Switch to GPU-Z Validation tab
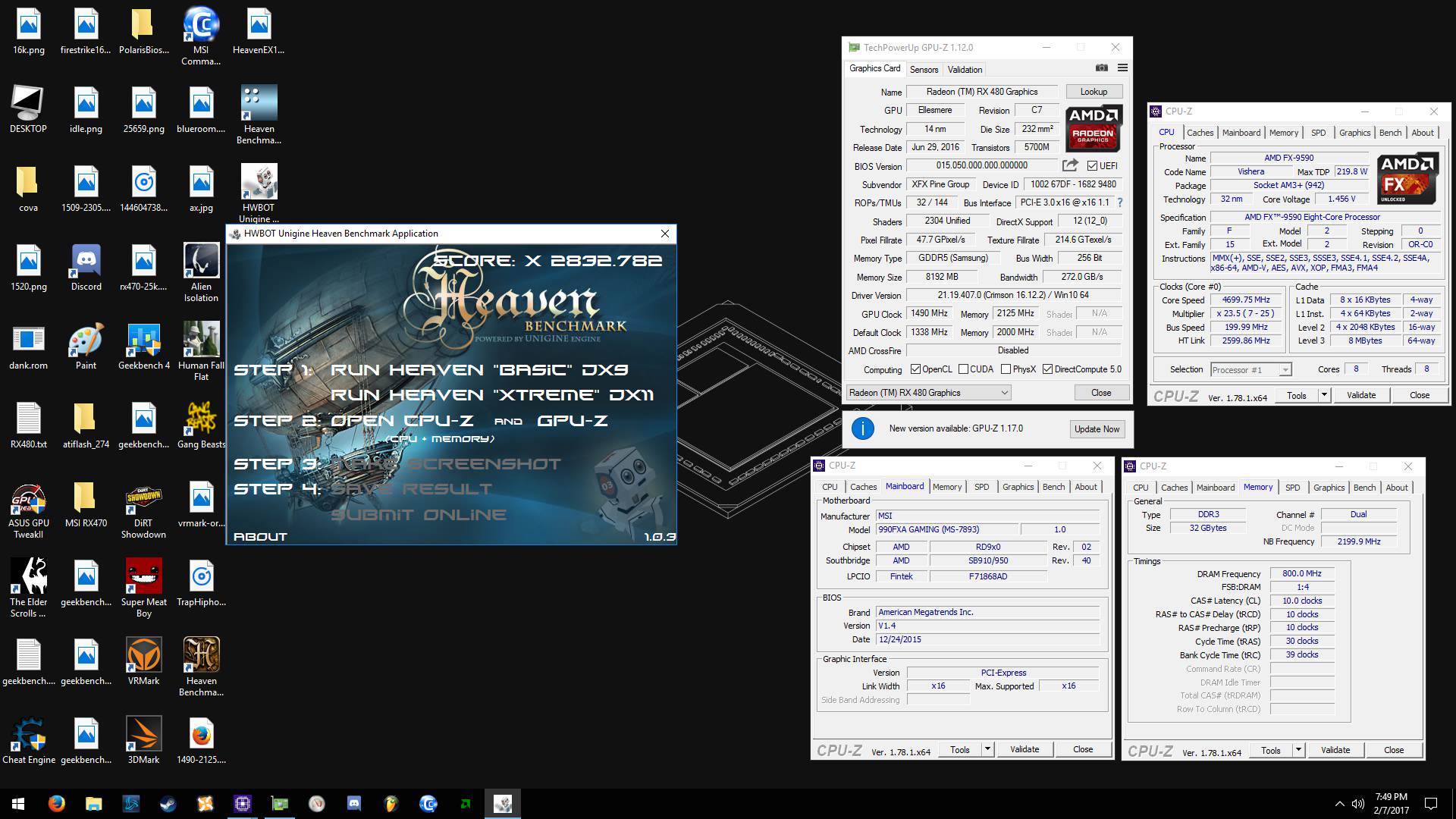 point(965,69)
